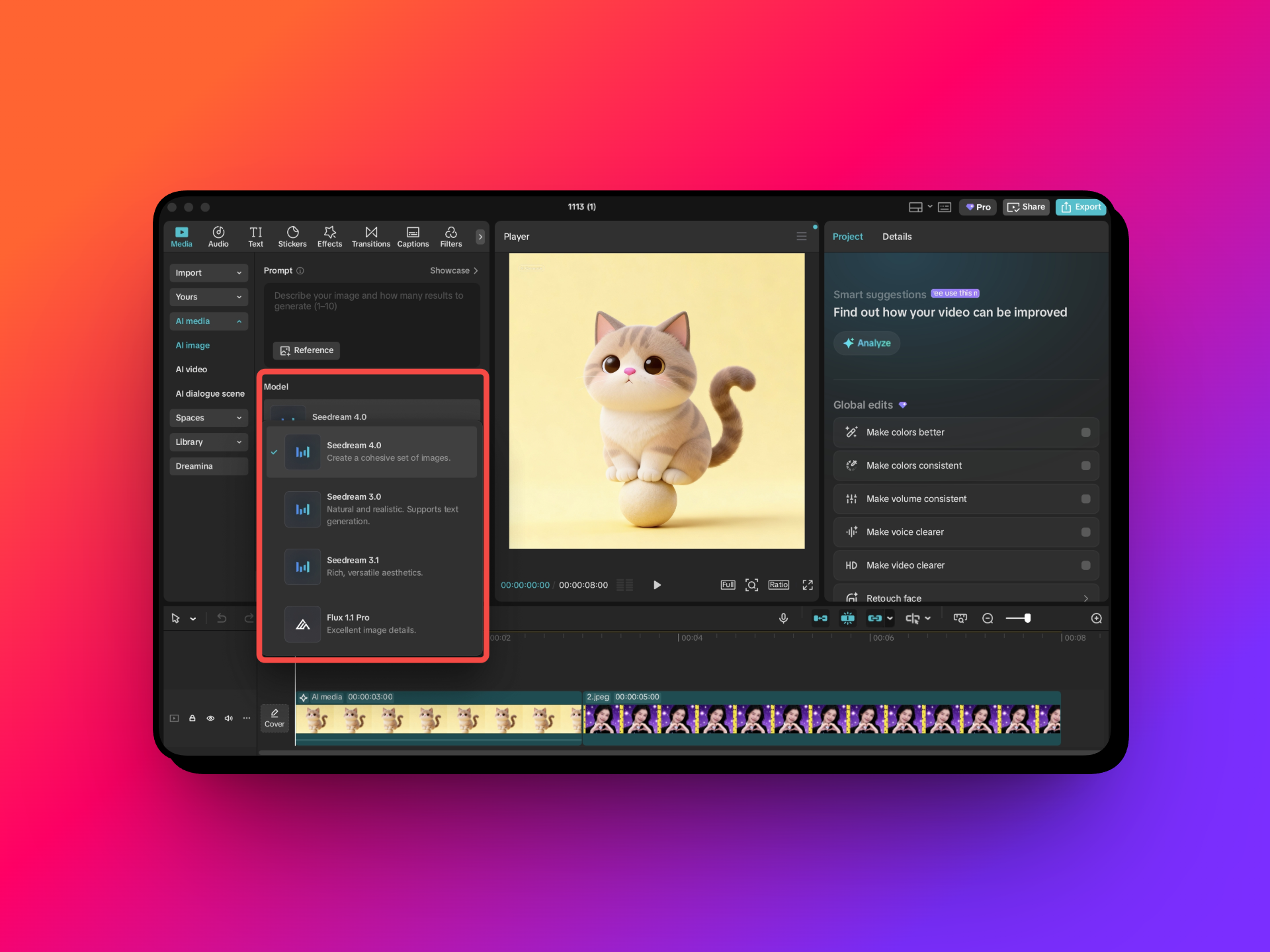The image size is (1270, 952).
Task: Click the Filters panel icon
Action: [x=450, y=236]
